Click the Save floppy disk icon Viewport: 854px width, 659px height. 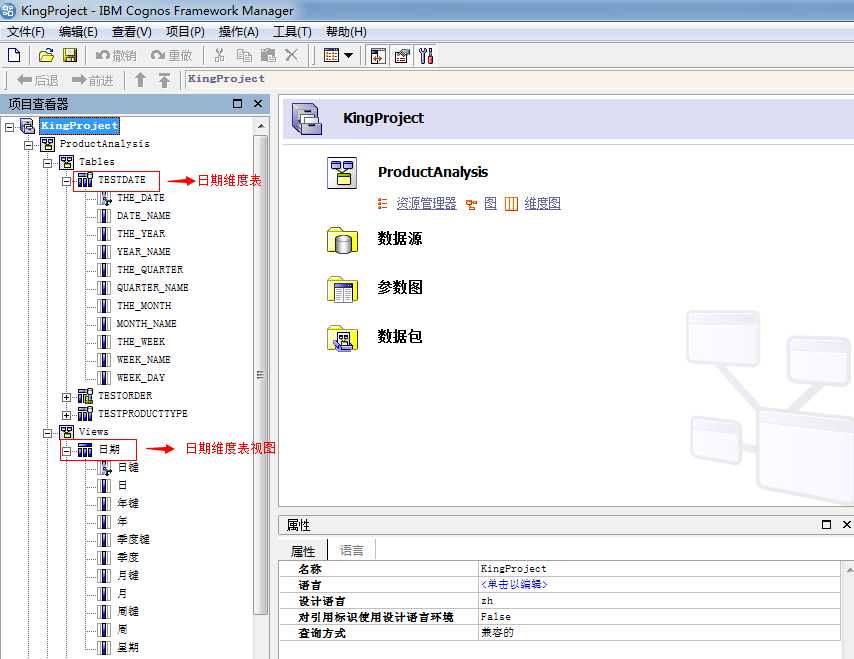point(70,55)
